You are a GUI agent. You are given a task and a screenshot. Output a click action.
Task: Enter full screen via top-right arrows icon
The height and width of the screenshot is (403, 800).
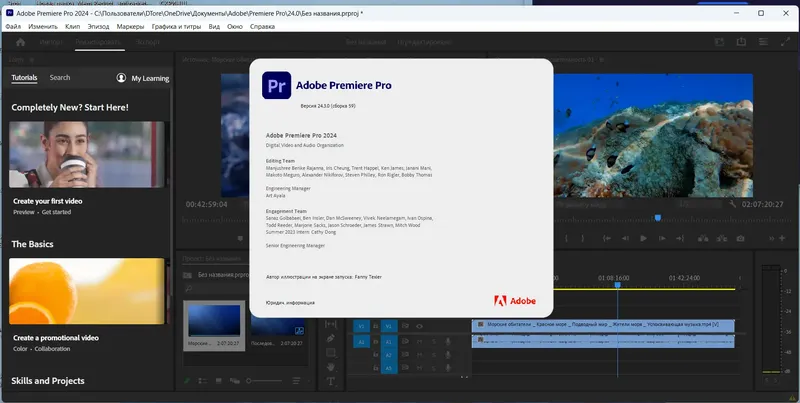[x=785, y=42]
